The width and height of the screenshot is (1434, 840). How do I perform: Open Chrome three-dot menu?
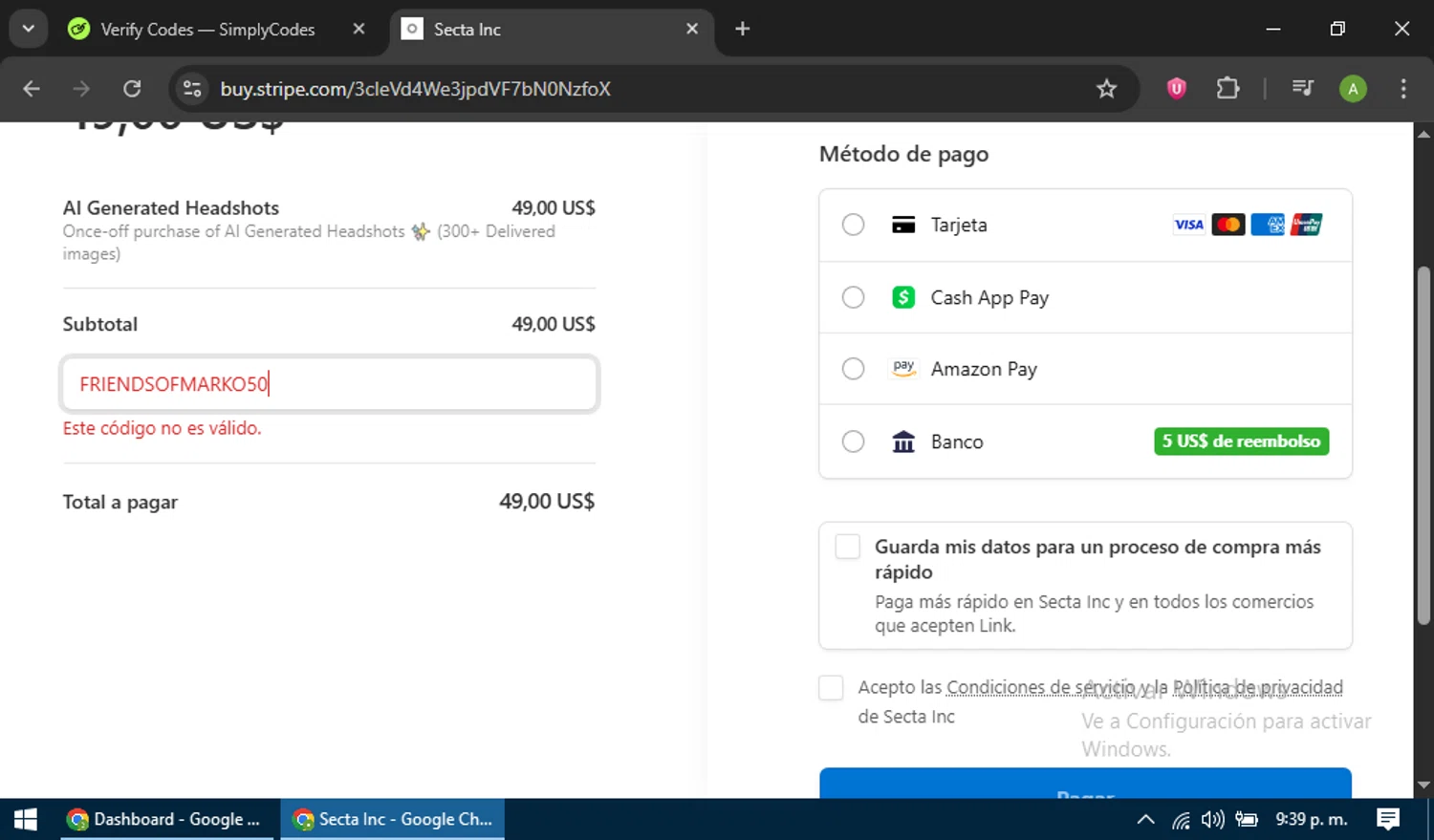click(x=1402, y=89)
